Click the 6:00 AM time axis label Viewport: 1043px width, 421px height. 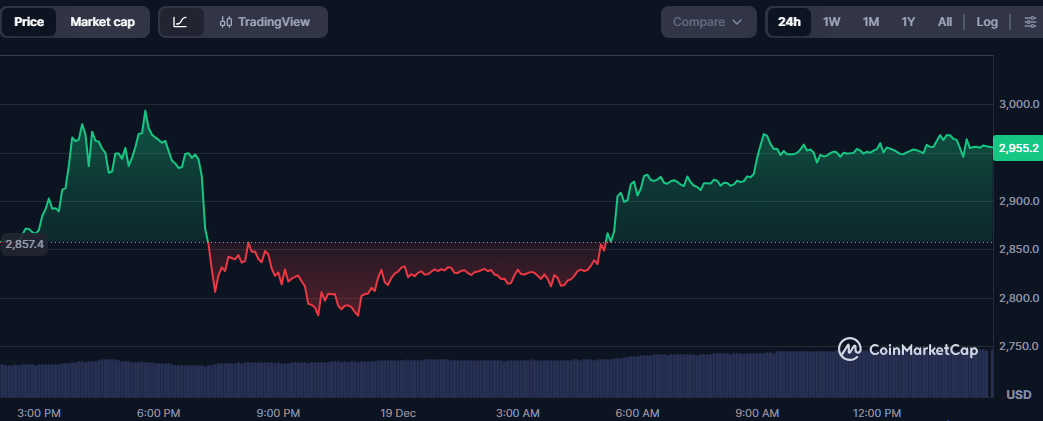(x=637, y=413)
